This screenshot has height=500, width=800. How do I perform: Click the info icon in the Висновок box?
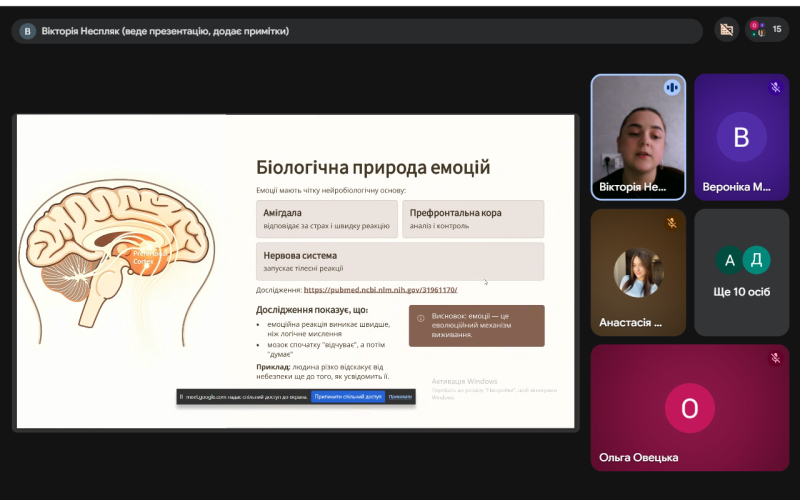420,318
